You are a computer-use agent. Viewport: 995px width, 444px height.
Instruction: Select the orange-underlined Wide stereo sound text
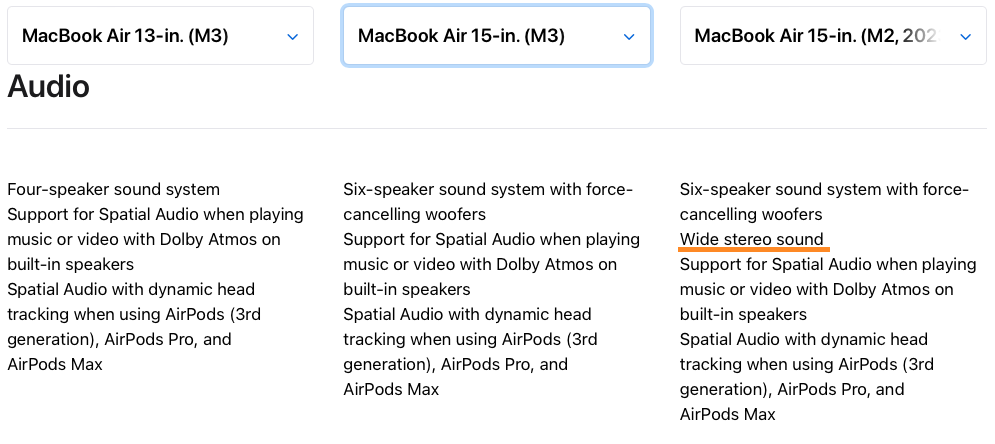pyautogui.click(x=752, y=240)
